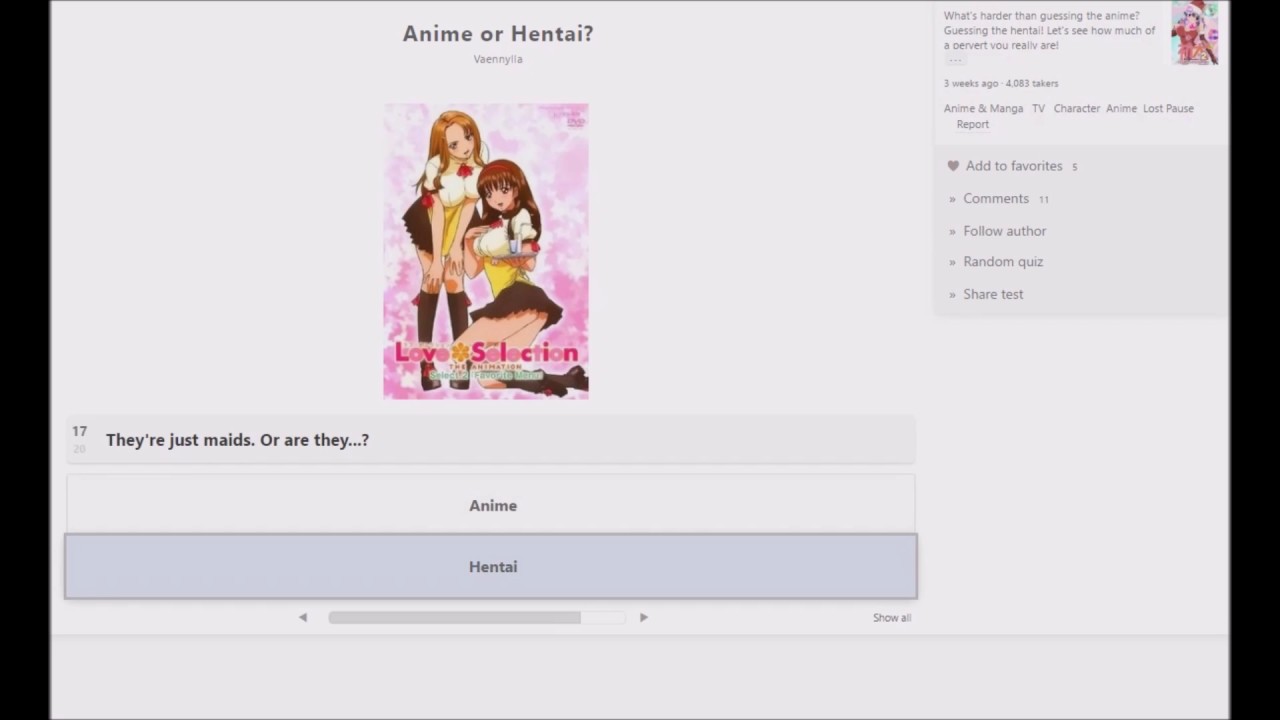
Task: Open the Character tag
Action: coord(1076,108)
